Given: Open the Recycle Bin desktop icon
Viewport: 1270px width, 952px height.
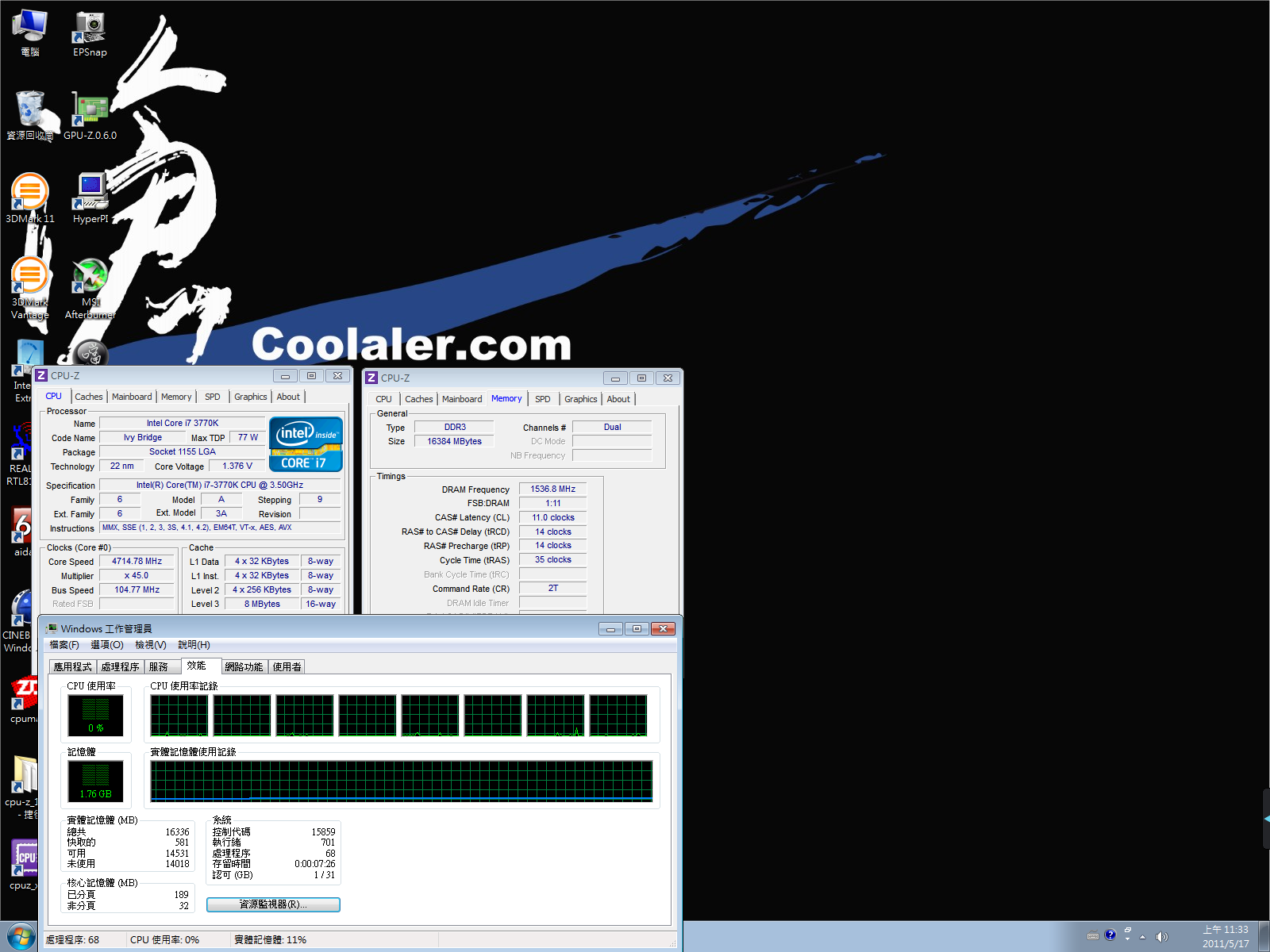Looking at the screenshot, I should (x=30, y=116).
